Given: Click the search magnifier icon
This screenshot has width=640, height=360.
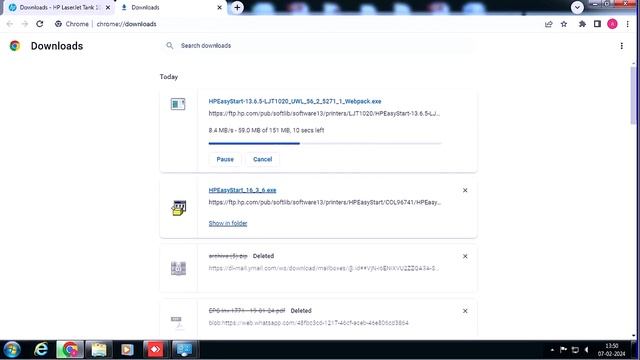Looking at the screenshot, I should point(170,46).
